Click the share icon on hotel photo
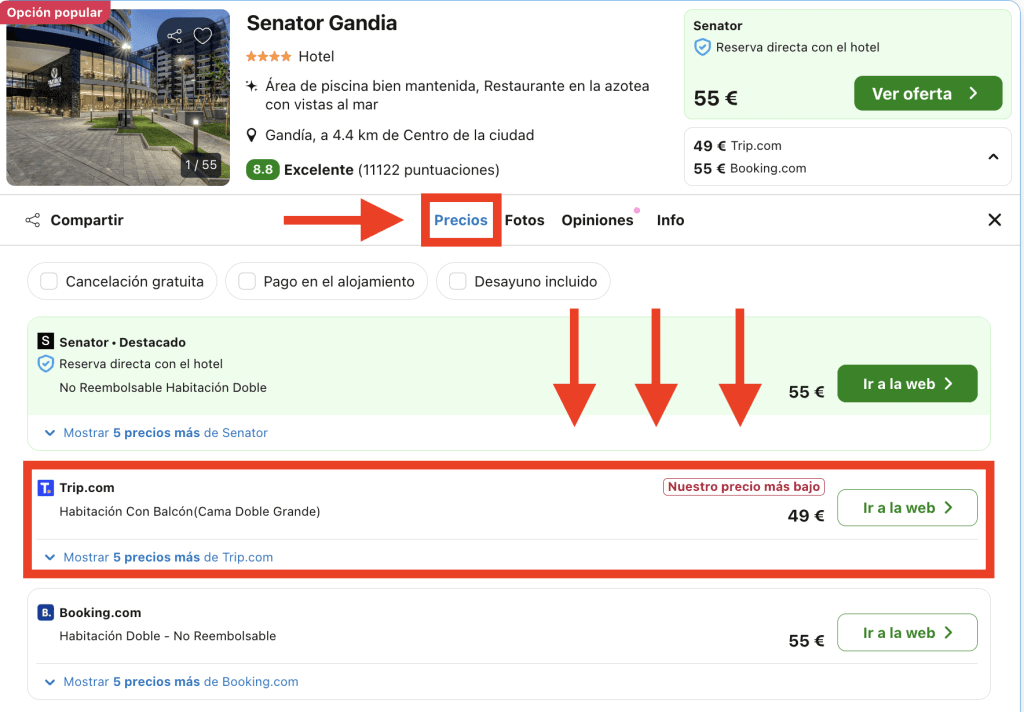This screenshot has width=1024, height=712. (x=175, y=36)
